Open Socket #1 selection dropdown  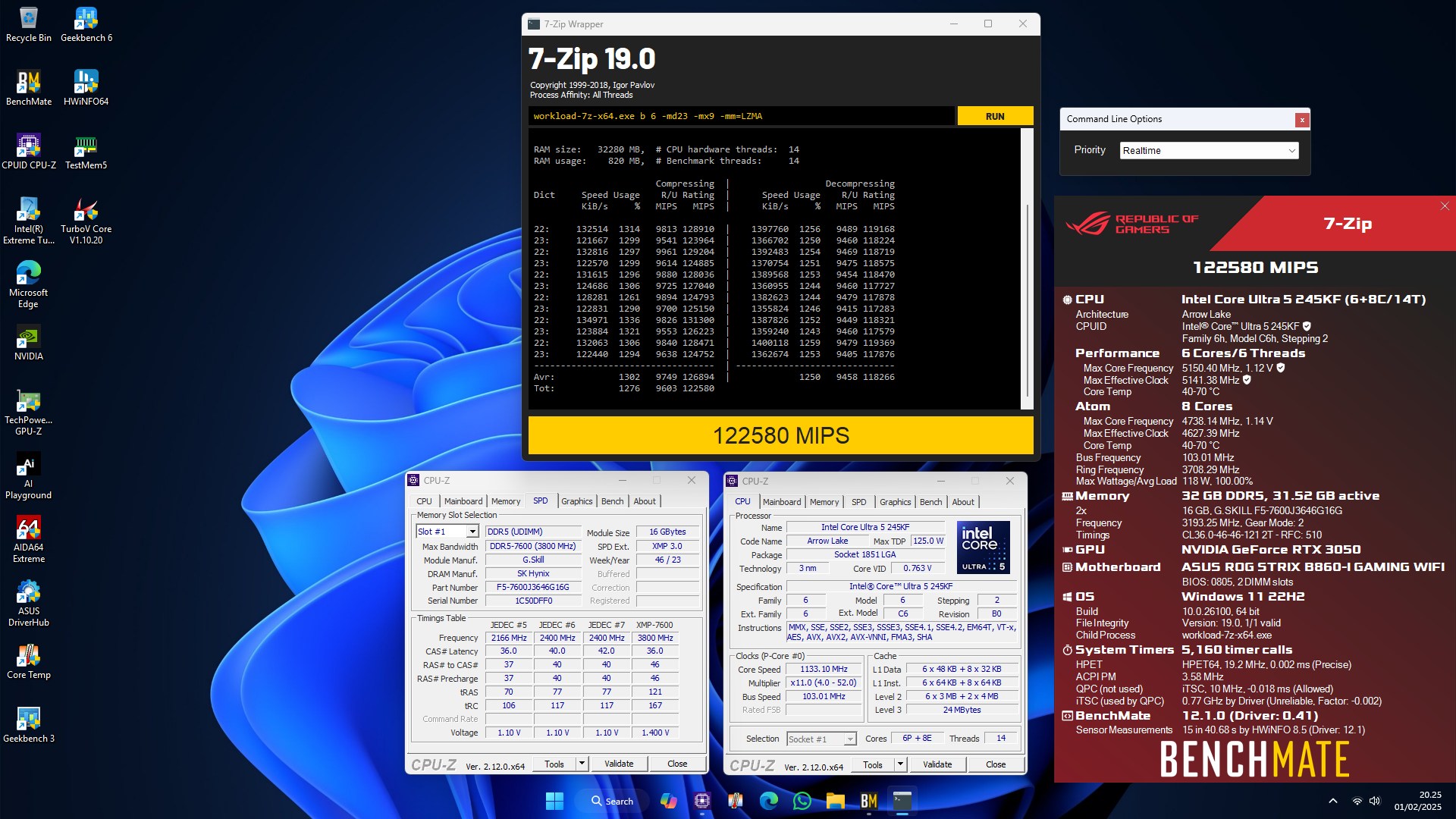[x=821, y=739]
